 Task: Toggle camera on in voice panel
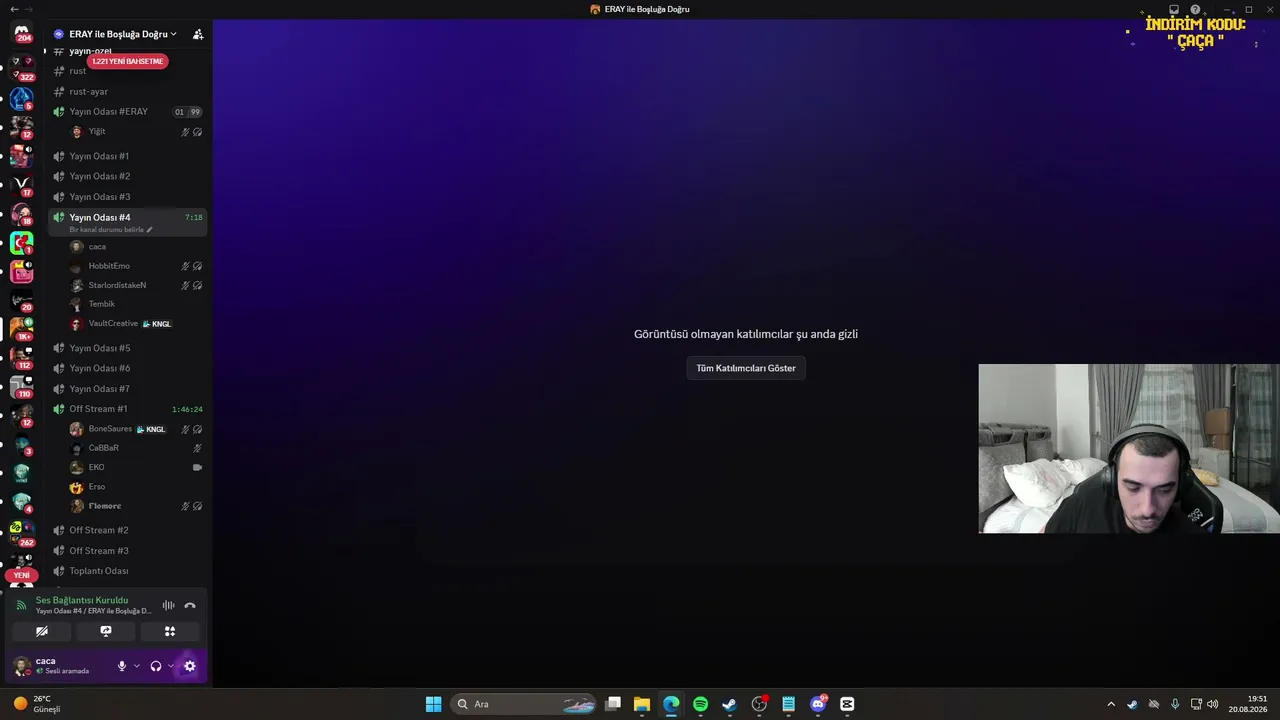pos(42,631)
